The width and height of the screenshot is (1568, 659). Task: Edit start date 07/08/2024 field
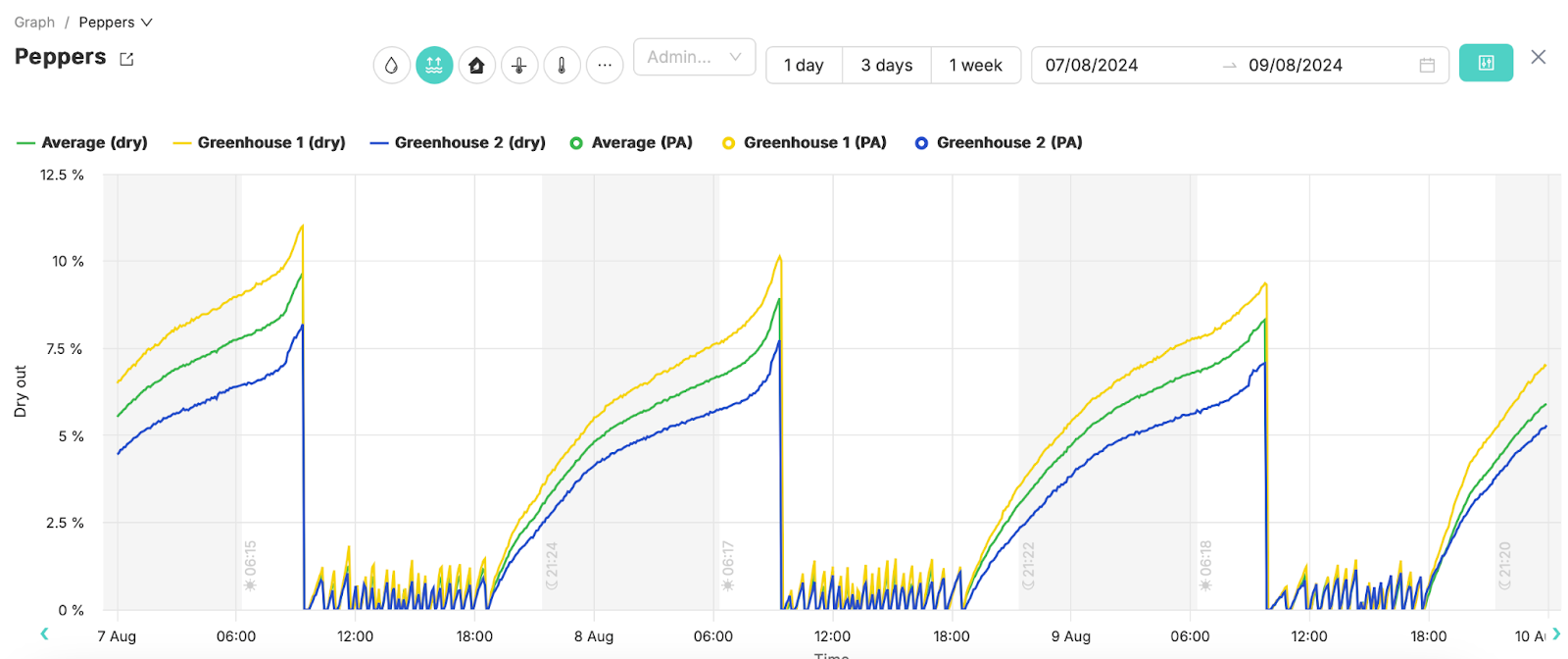tap(1092, 66)
